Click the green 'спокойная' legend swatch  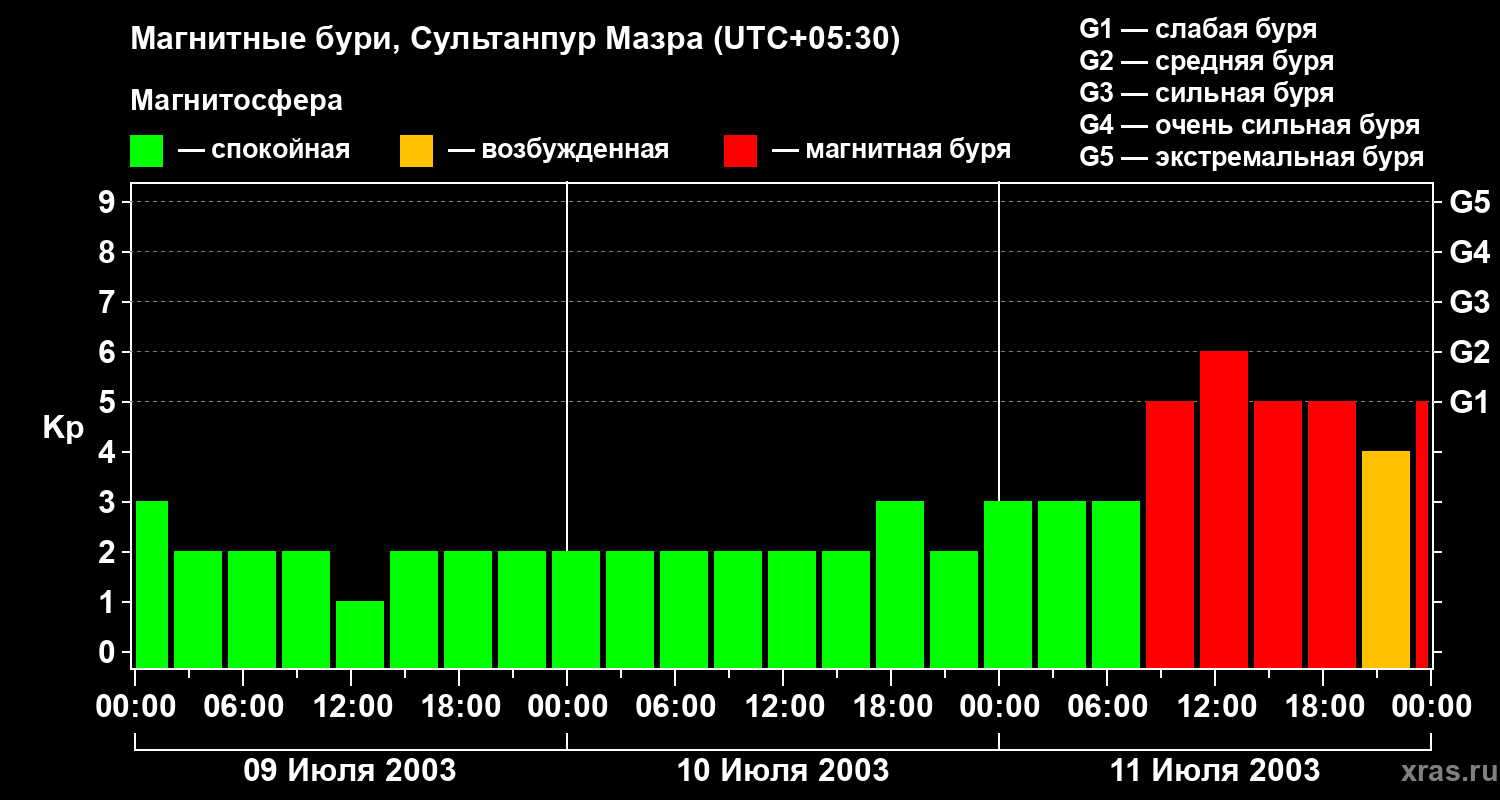147,151
